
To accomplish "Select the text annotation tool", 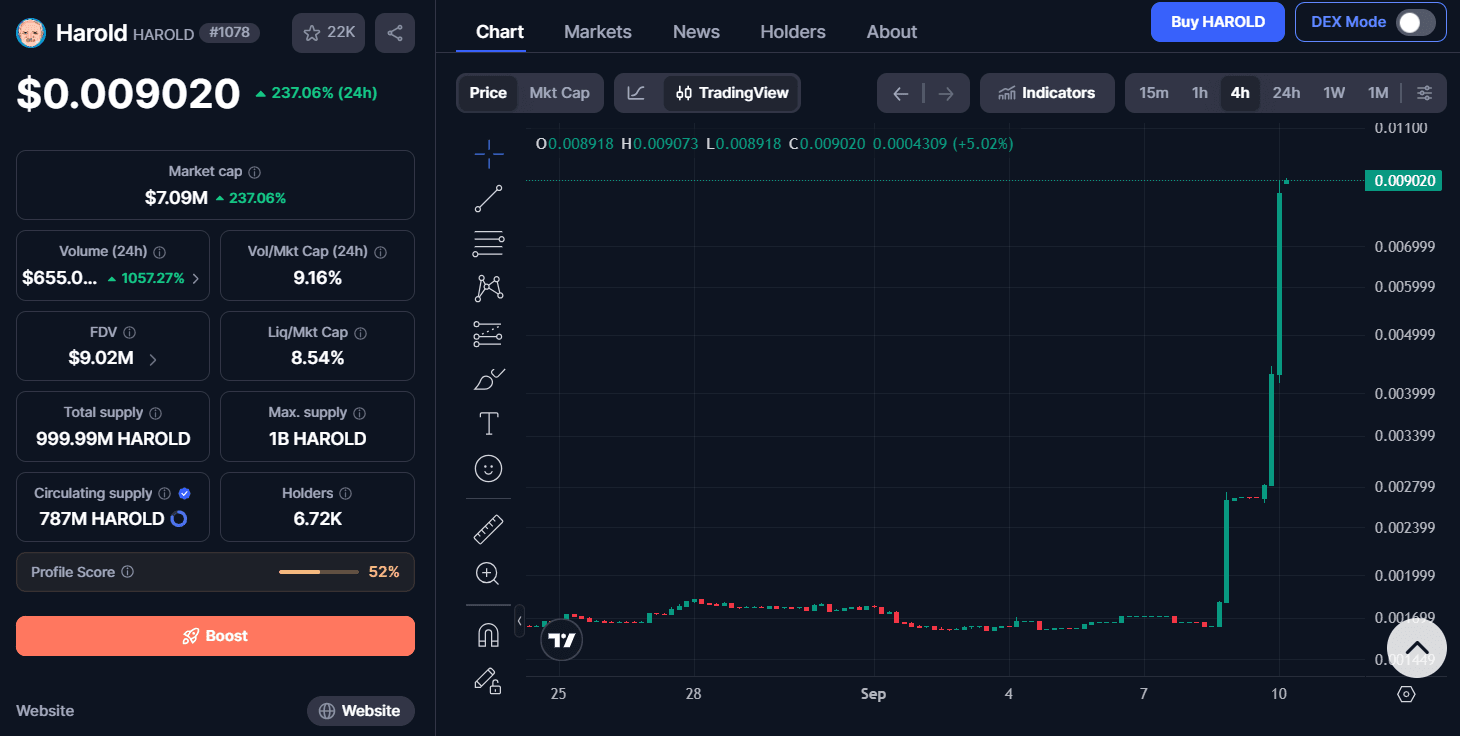I will pos(488,424).
